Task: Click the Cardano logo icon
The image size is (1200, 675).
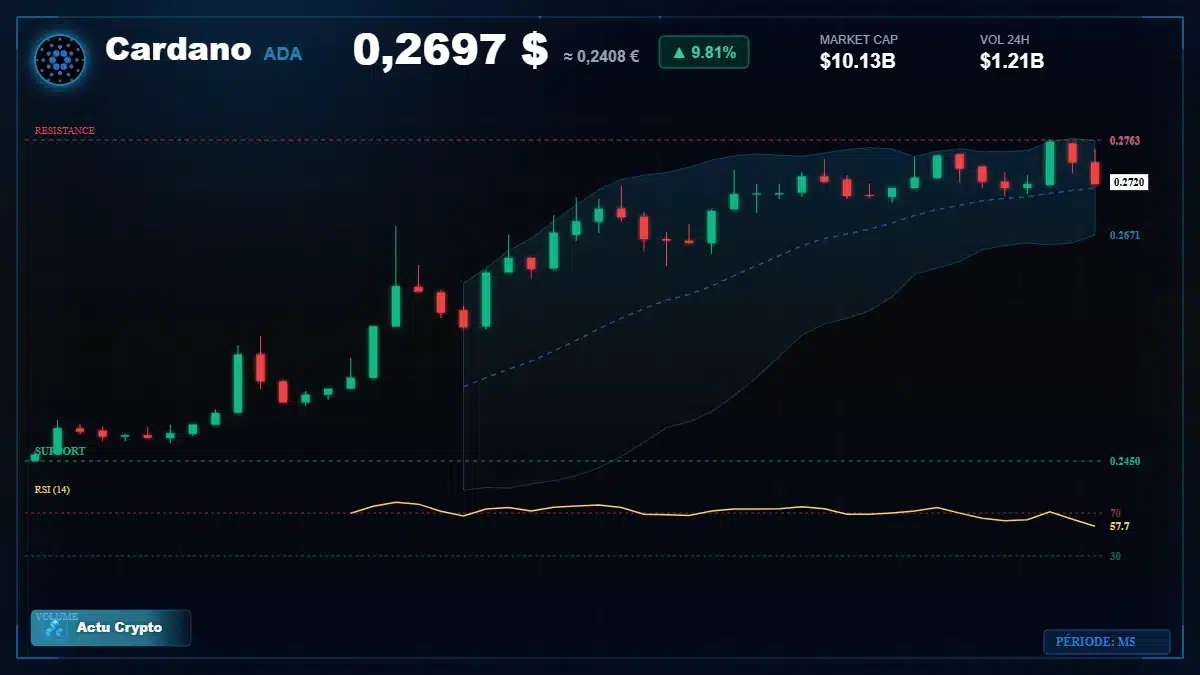Action: 60,59
